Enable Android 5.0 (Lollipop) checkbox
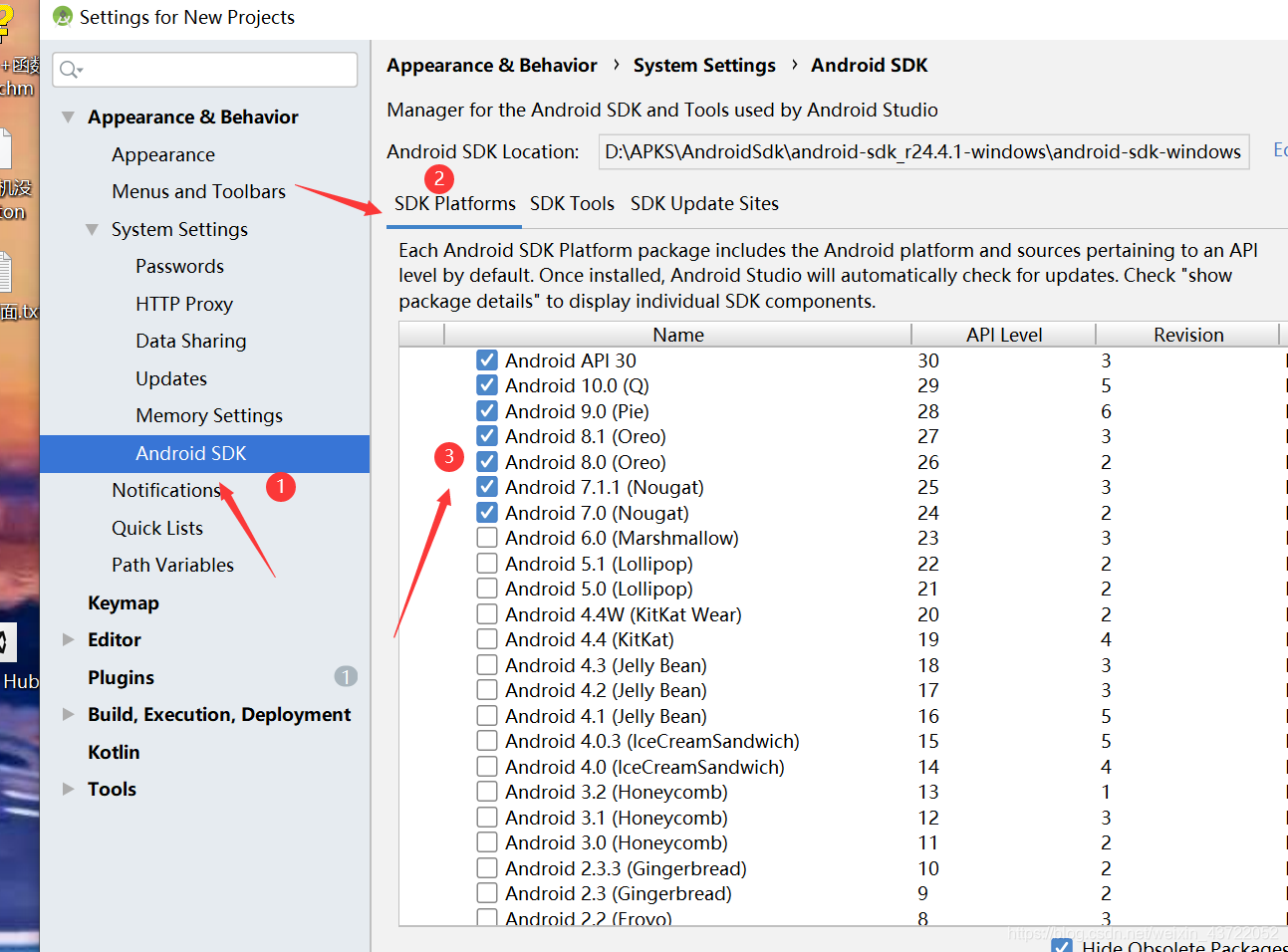 click(487, 589)
